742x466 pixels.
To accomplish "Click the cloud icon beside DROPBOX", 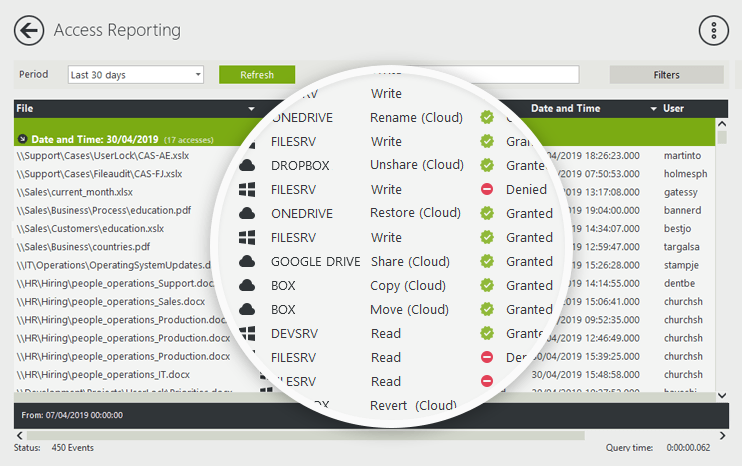I will [x=245, y=165].
